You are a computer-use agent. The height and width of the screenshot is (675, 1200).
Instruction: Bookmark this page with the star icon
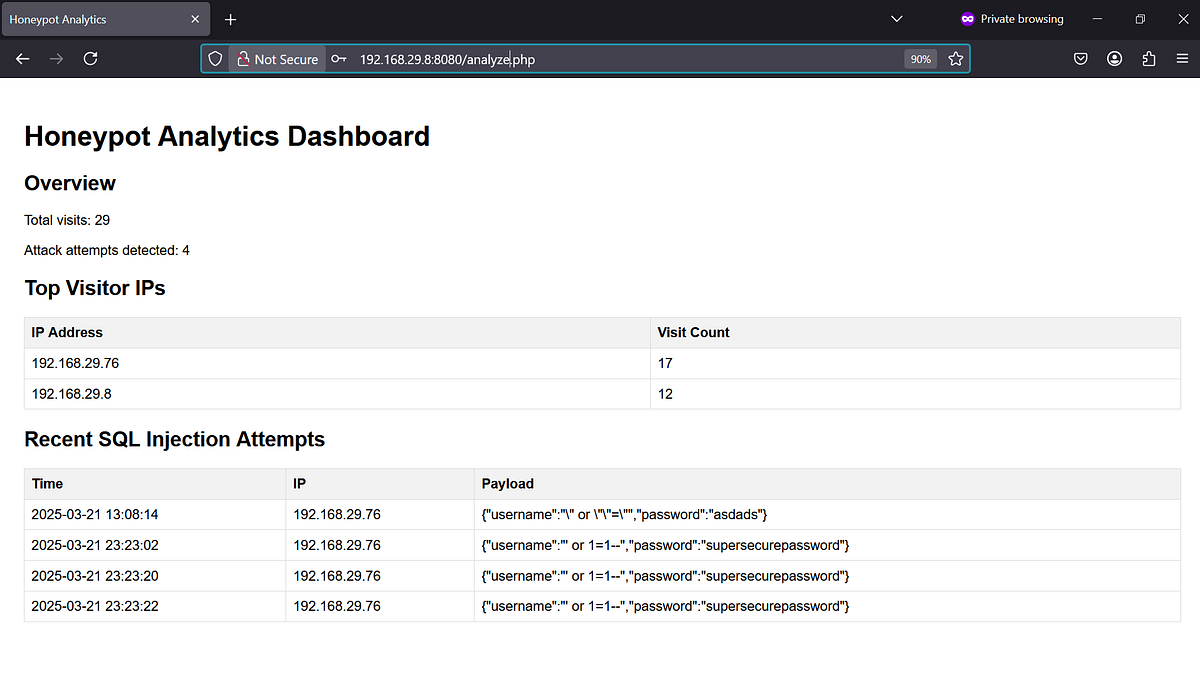pos(956,59)
